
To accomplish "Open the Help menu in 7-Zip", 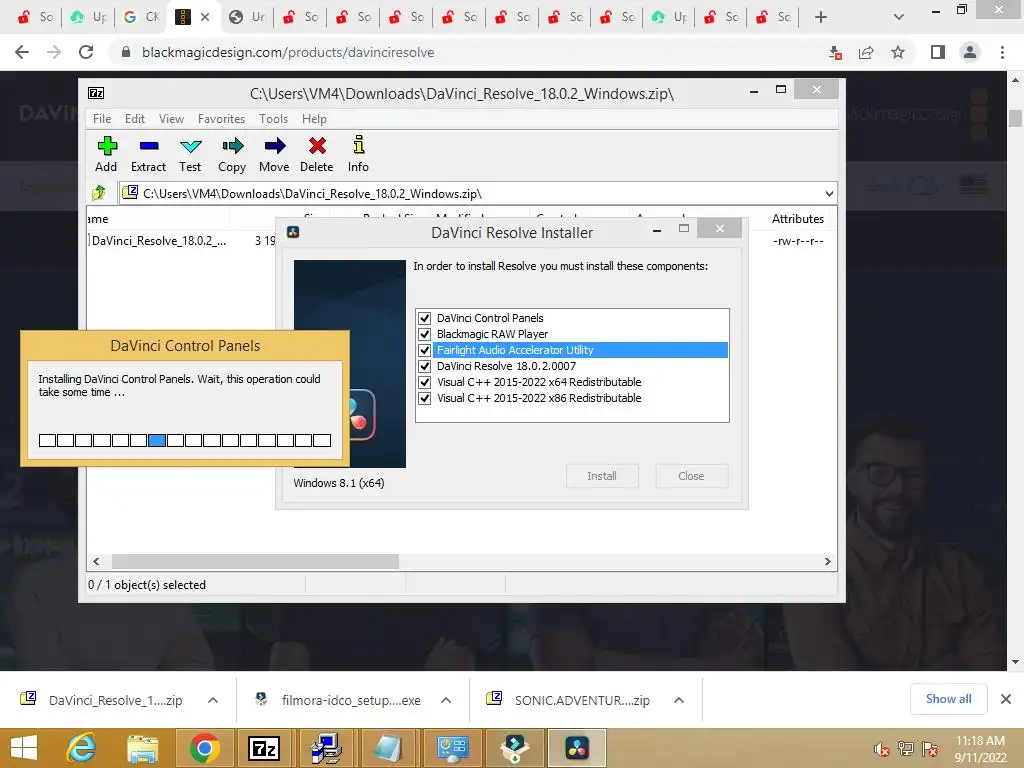I will pos(314,119).
